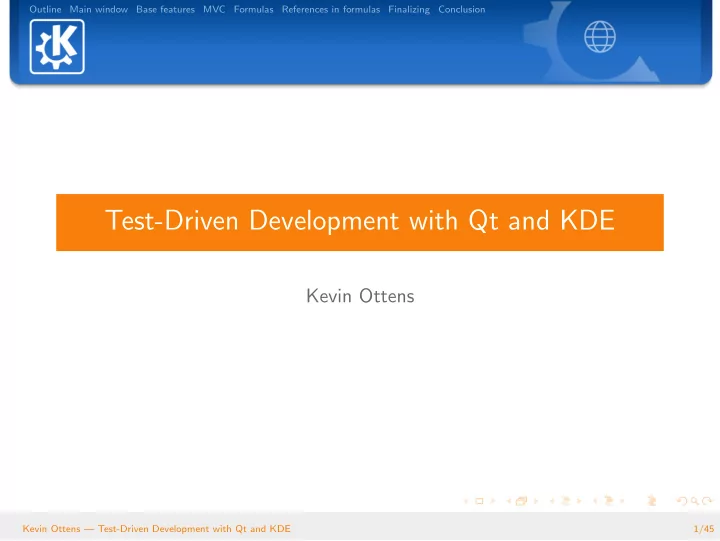This screenshot has width=720, height=541.
Task: Jump to the Base features section
Action: [165, 9]
